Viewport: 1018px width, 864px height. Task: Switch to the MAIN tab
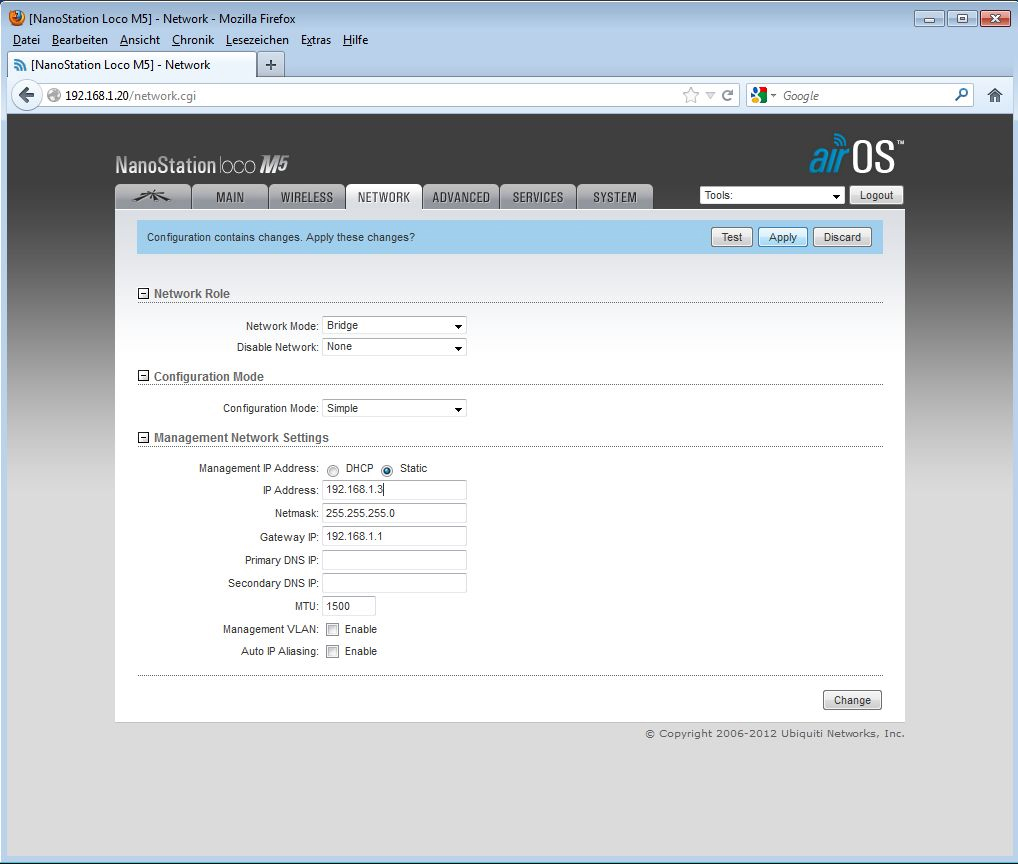coord(230,197)
